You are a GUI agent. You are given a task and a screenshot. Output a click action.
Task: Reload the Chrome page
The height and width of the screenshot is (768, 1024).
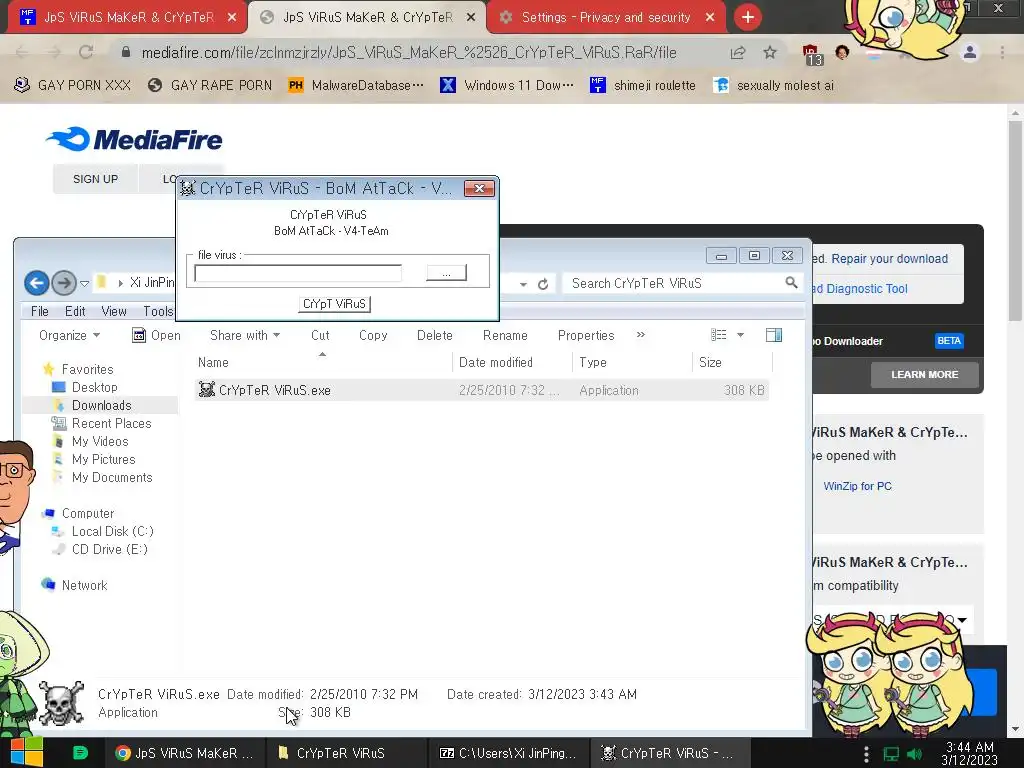coord(86,52)
